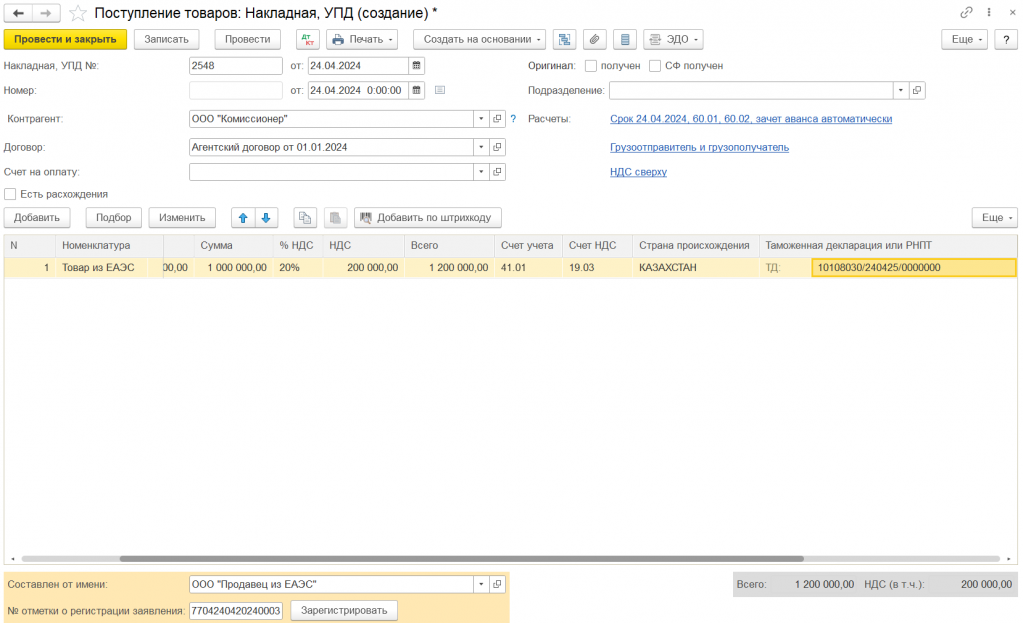The width and height of the screenshot is (1023, 623).
Task: Open Грузоотправитель и грузополучатель link
Action: pos(699,147)
